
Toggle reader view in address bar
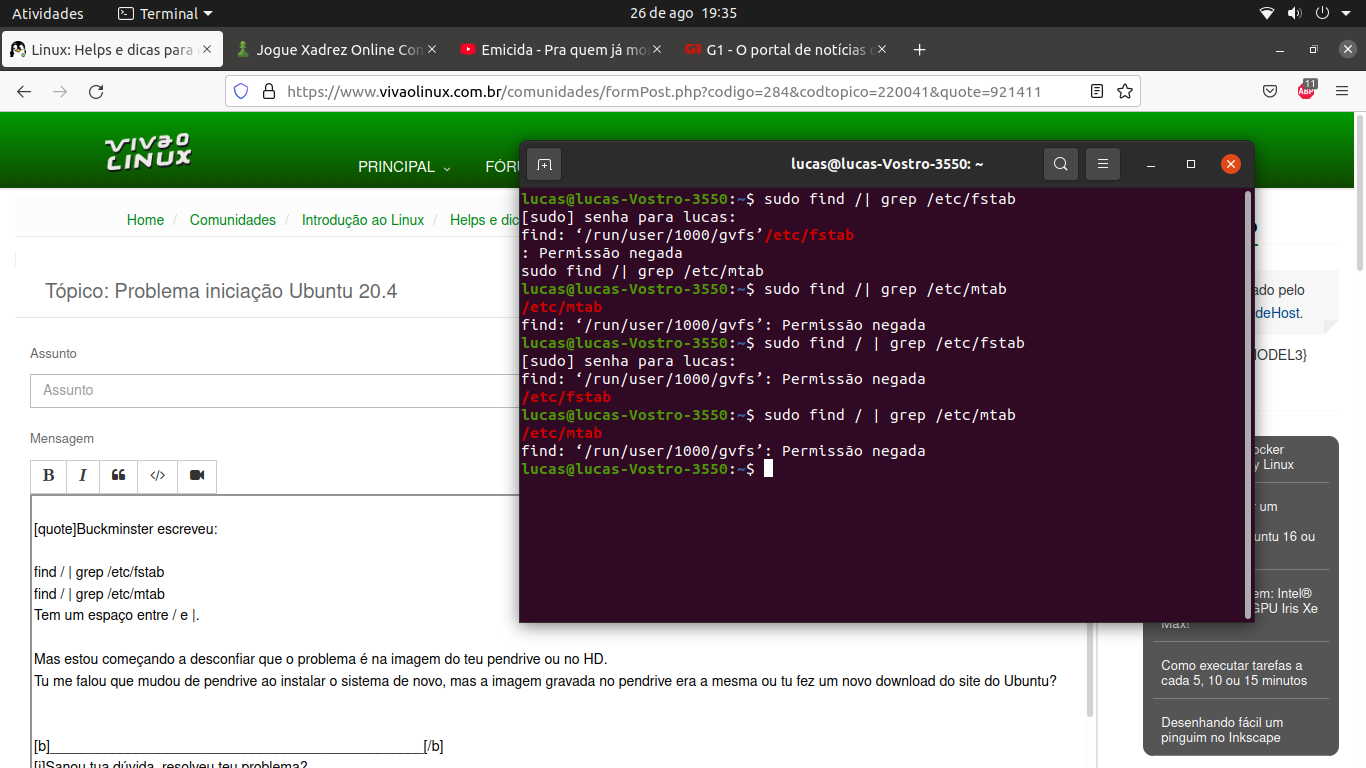click(x=1097, y=91)
